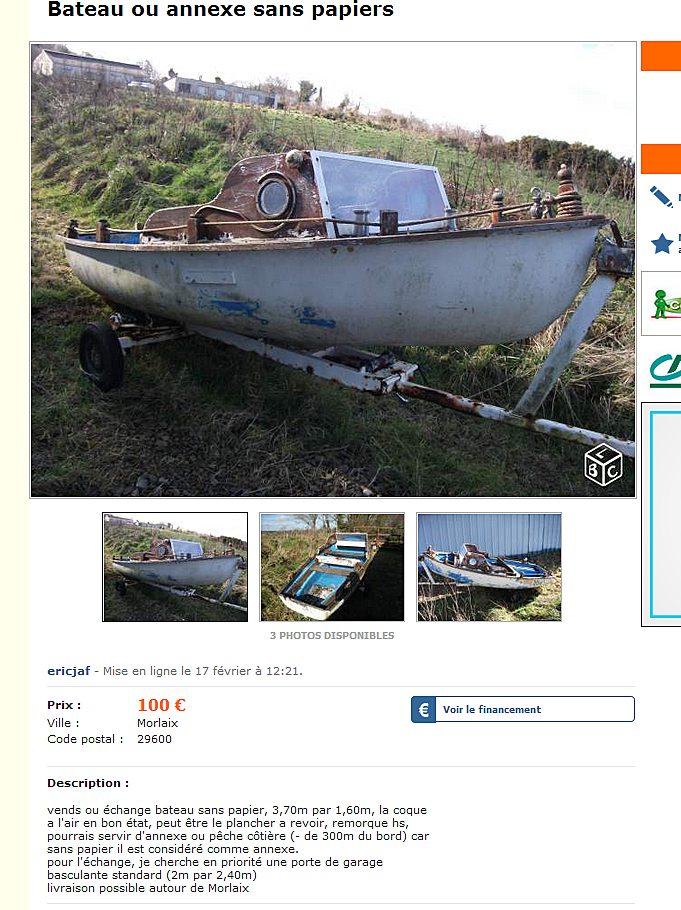Open the third thumbnail near blue wall
The image size is (681, 910).
(489, 567)
